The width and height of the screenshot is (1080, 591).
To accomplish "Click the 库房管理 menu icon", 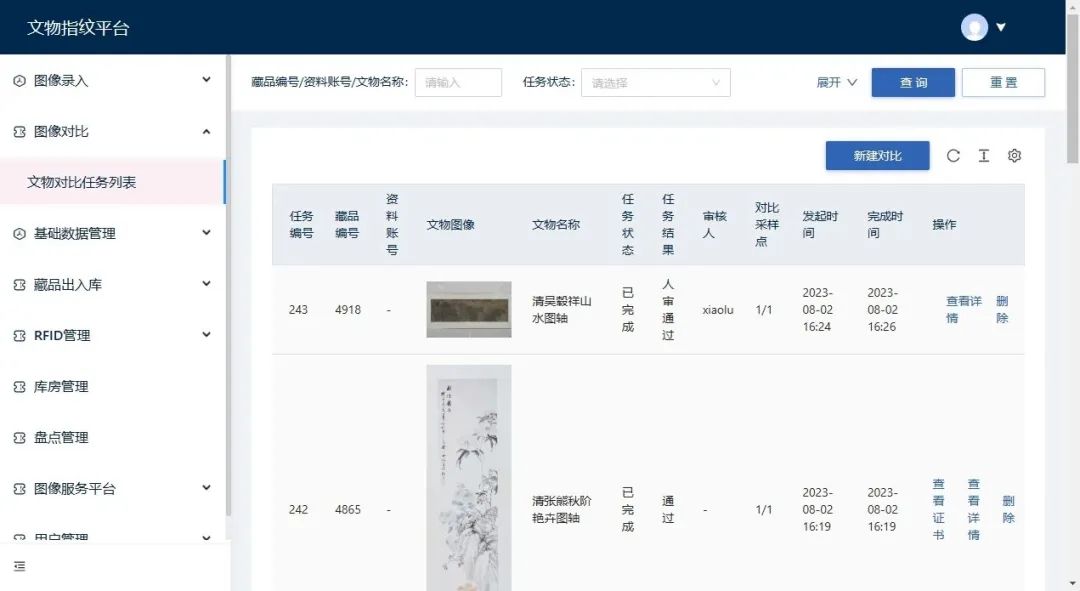I will click(x=19, y=386).
